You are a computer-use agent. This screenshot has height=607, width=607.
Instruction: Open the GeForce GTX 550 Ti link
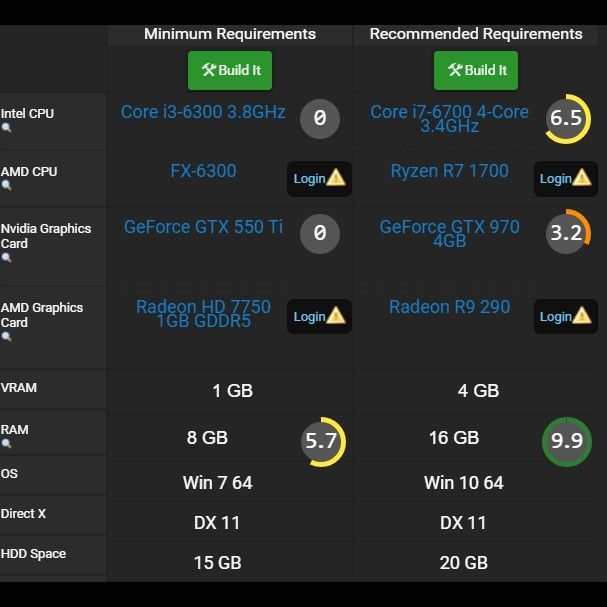[x=203, y=227]
